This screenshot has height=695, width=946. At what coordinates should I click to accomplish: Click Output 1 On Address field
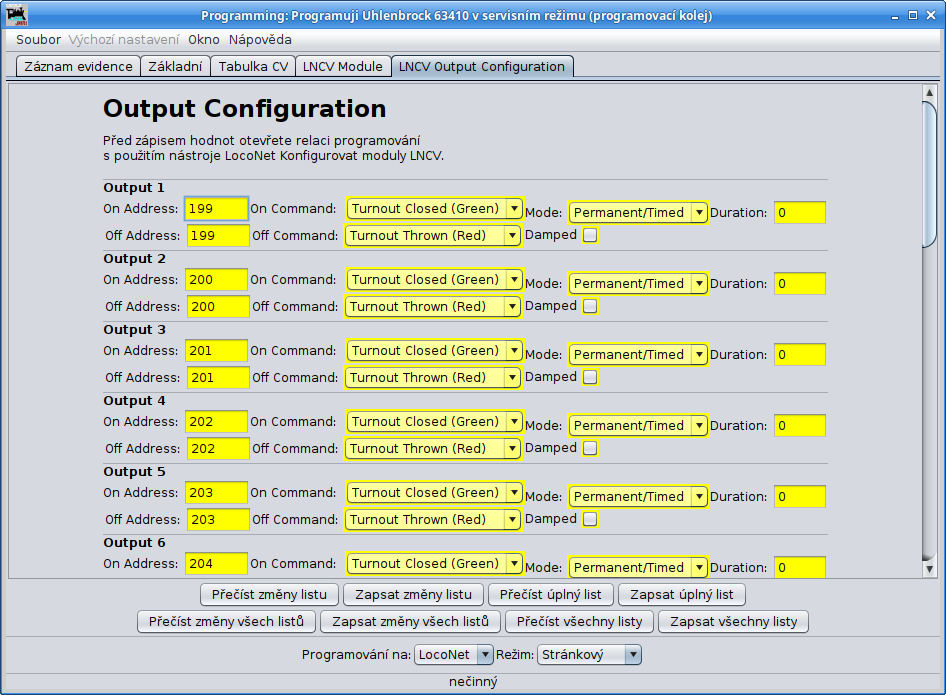click(x=216, y=209)
